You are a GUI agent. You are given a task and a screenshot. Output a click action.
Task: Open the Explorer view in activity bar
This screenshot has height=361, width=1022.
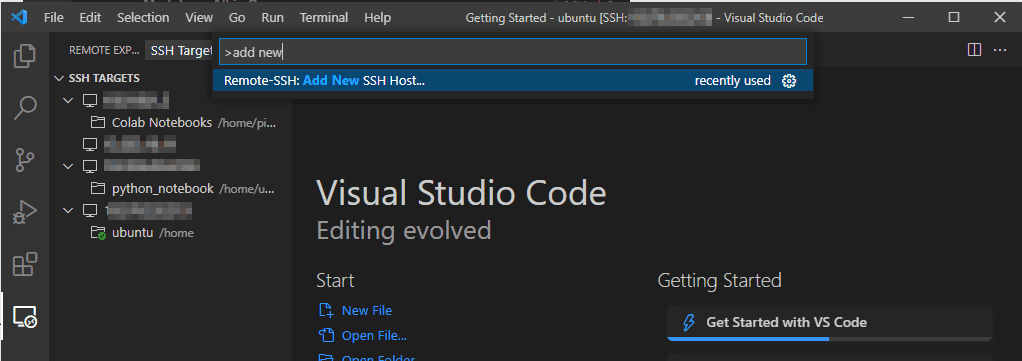pyautogui.click(x=25, y=55)
